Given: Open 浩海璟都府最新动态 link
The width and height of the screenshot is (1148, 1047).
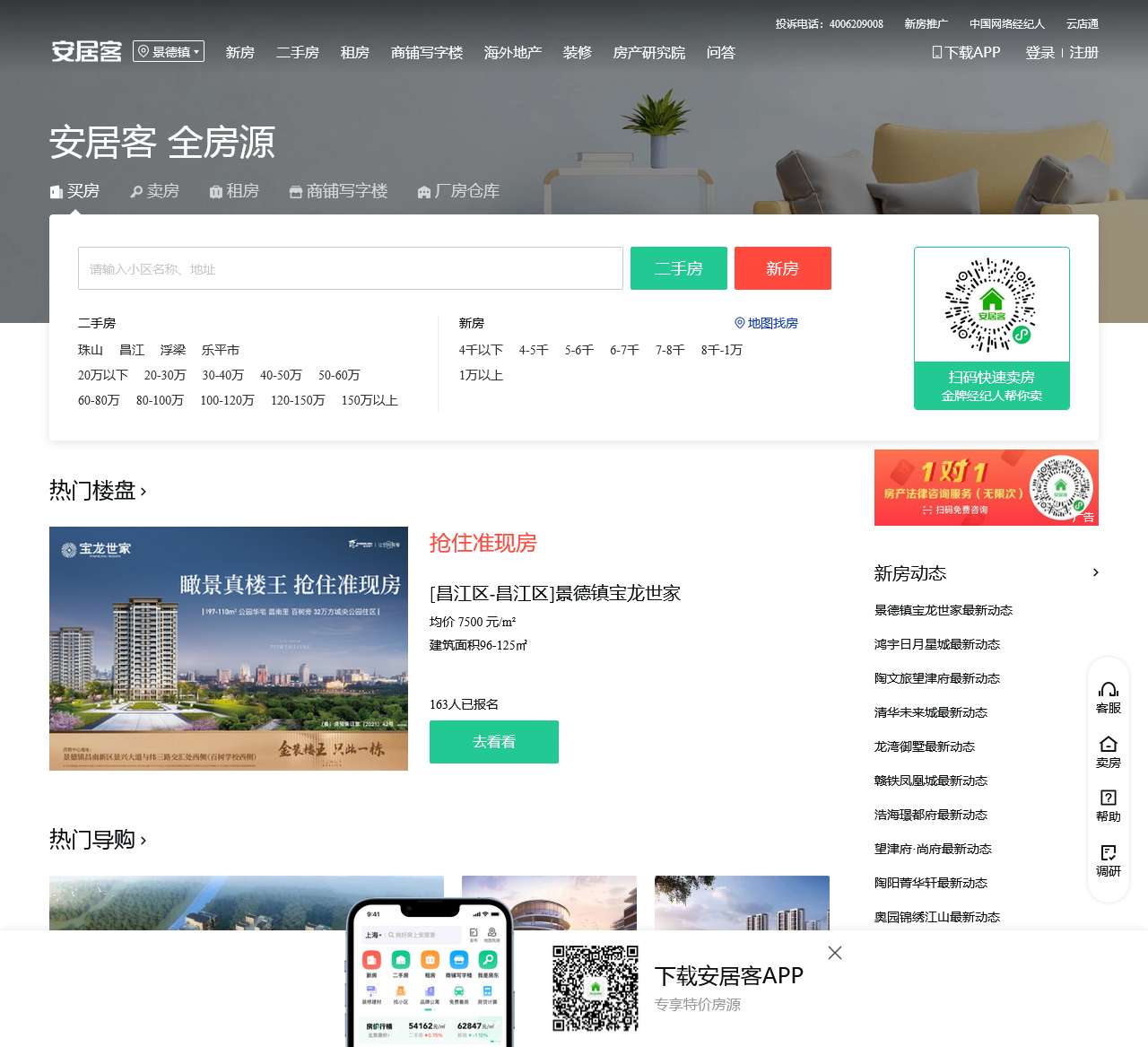Looking at the screenshot, I should coord(931,815).
